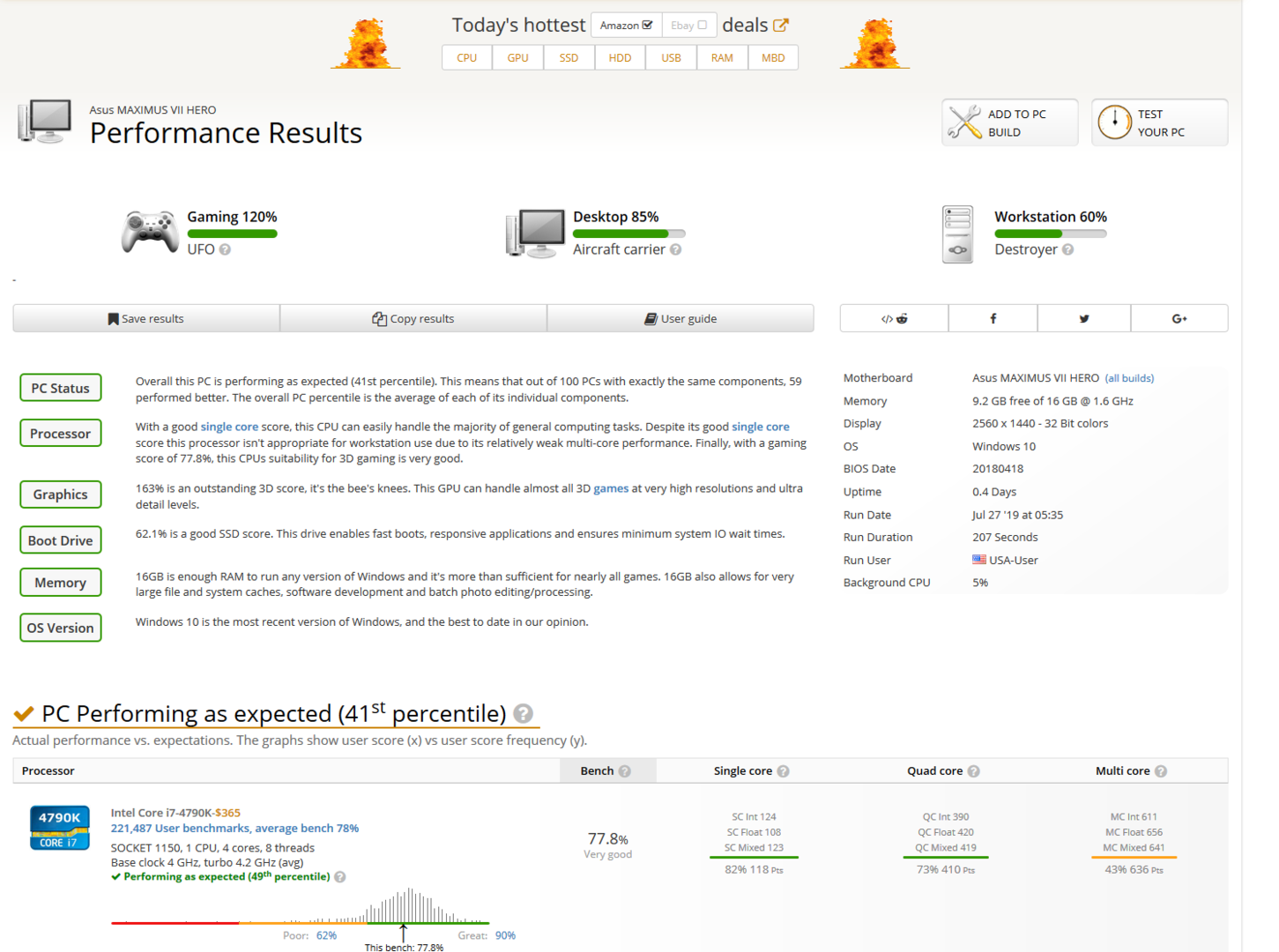
Task: Click the PC icon beside Performance Results
Action: click(44, 122)
